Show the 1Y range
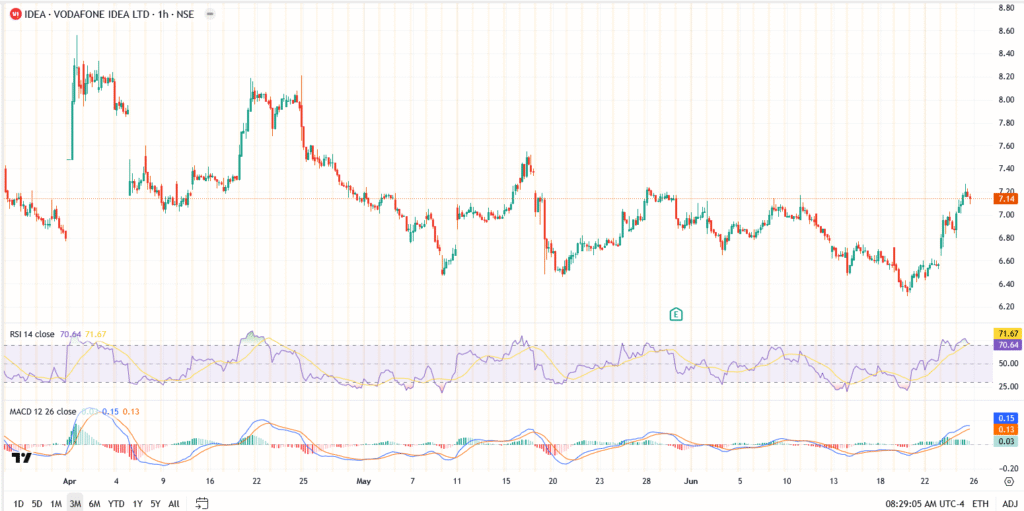1024x511 pixels. [x=137, y=503]
